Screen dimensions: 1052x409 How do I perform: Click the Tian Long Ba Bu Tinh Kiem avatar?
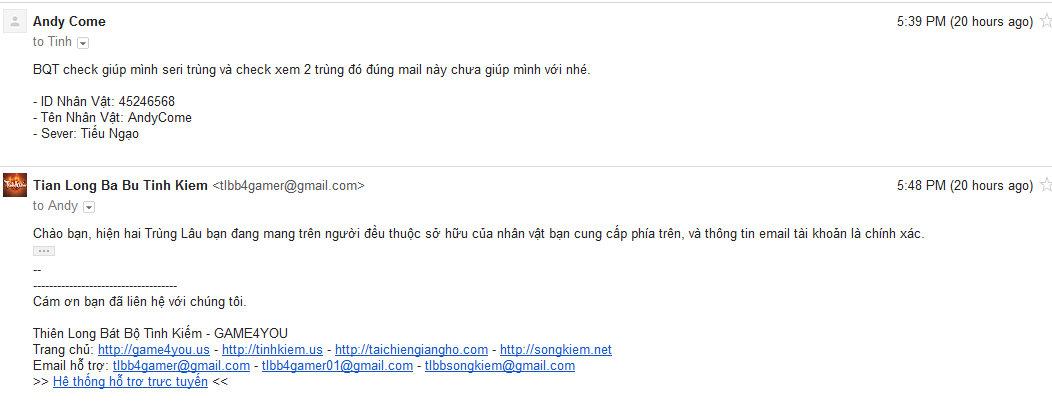pyautogui.click(x=15, y=185)
